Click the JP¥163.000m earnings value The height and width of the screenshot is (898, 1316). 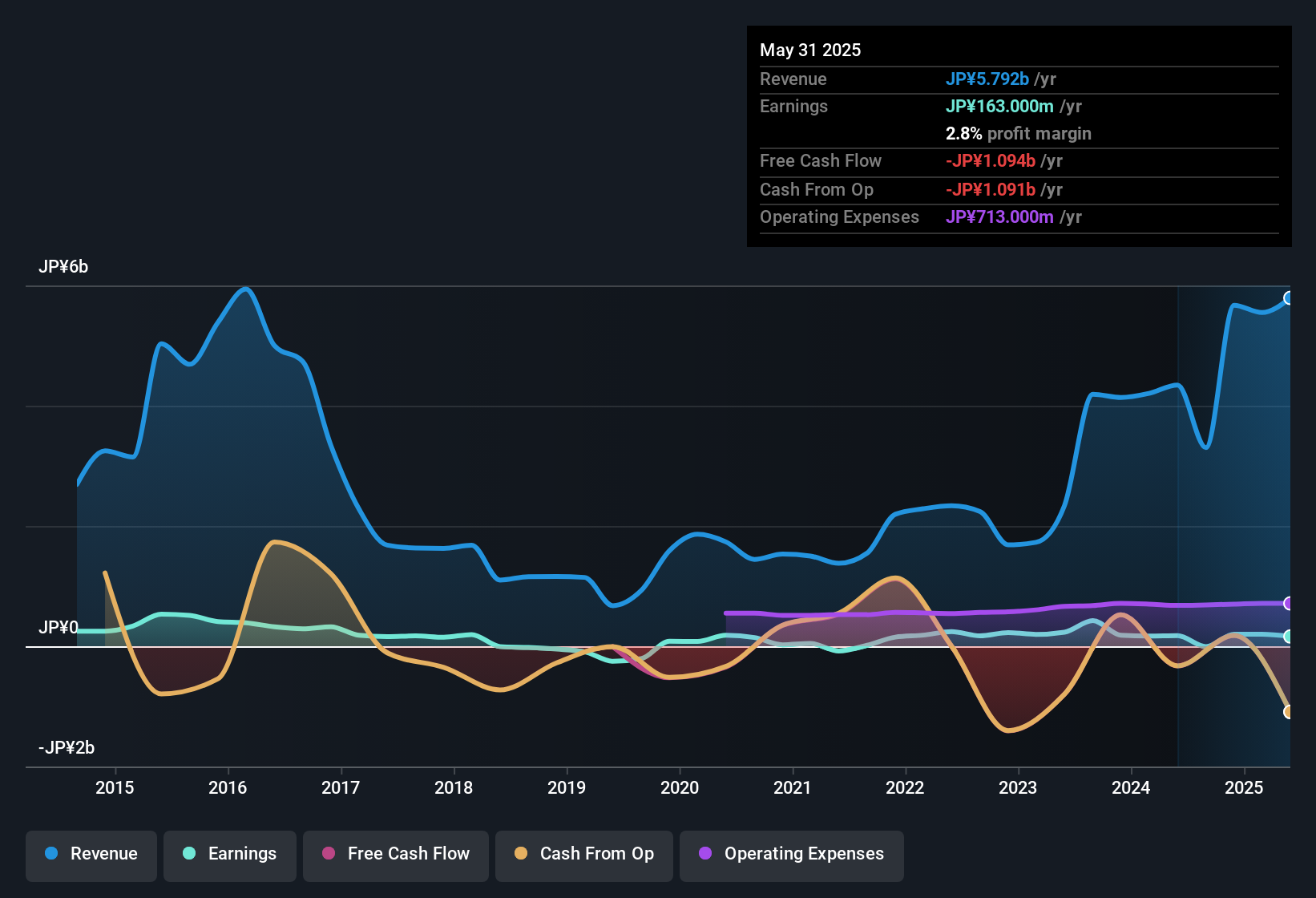coord(999,107)
